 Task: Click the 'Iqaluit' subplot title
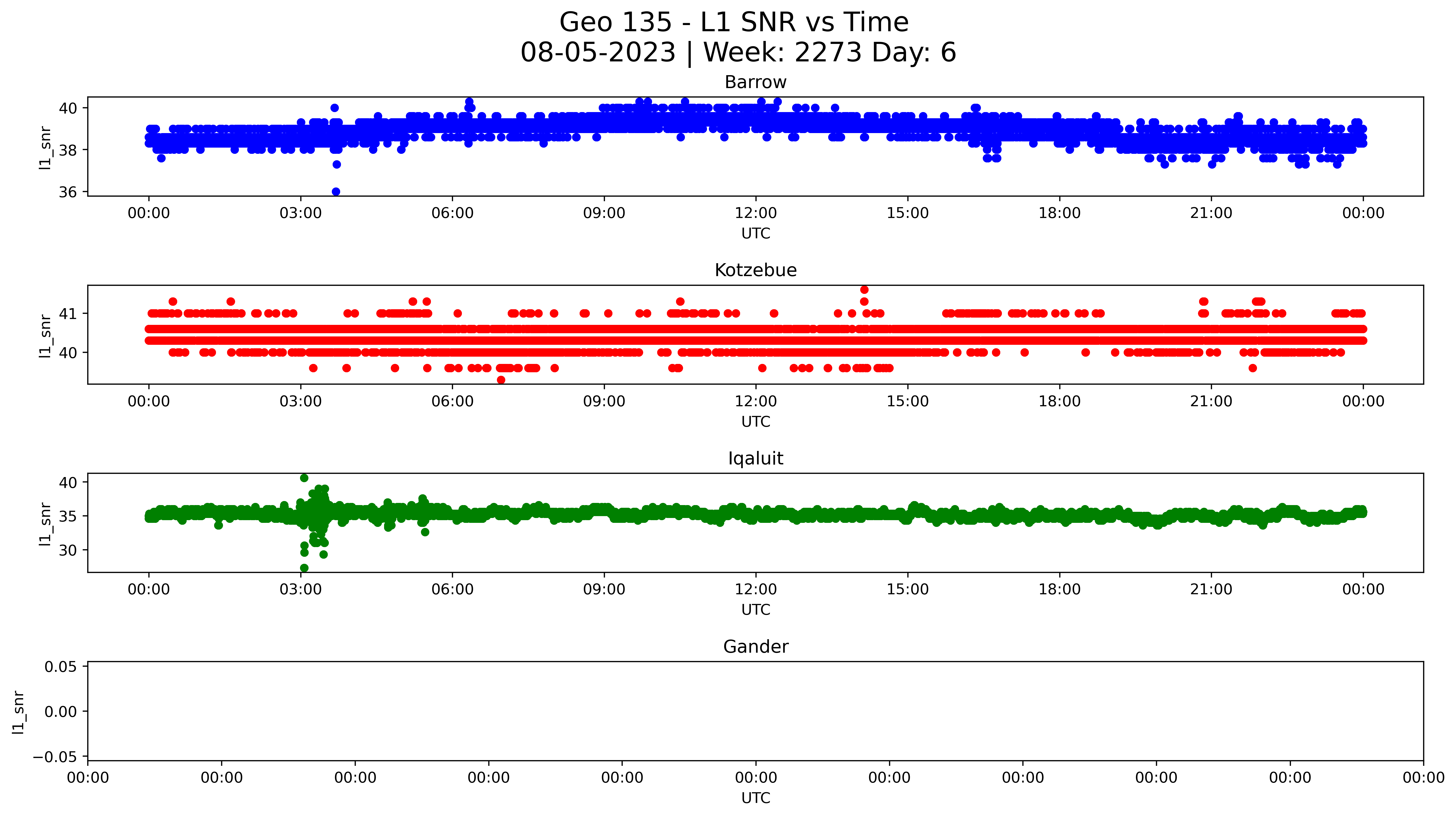(x=756, y=458)
